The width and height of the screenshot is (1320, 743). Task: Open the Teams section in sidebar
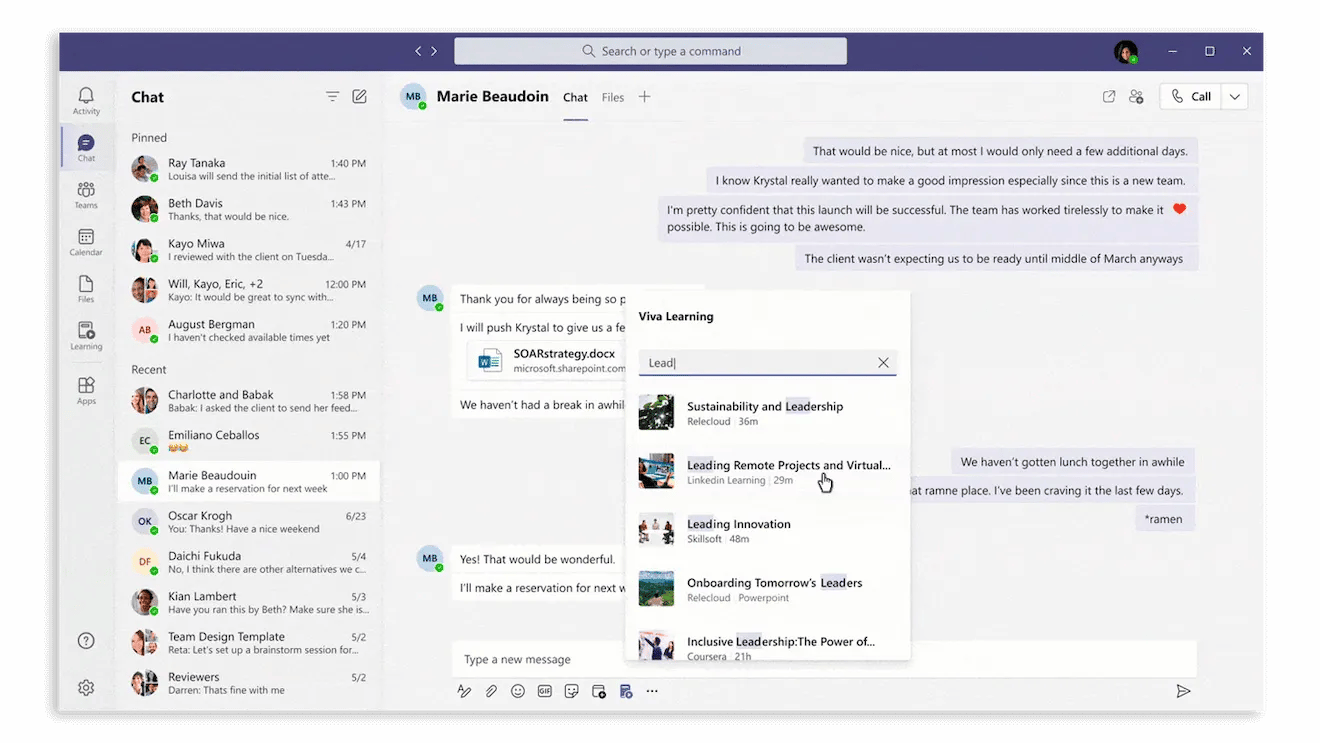pos(86,194)
